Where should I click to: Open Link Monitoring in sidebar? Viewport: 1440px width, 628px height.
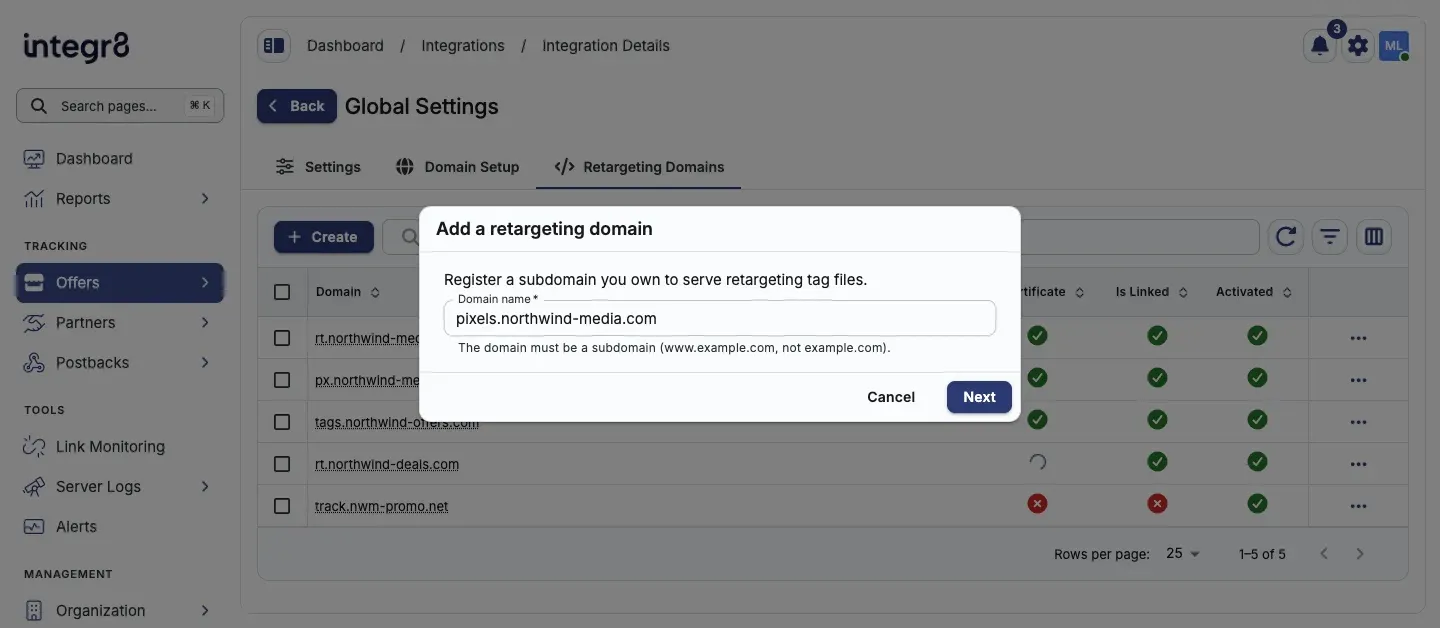point(120,446)
